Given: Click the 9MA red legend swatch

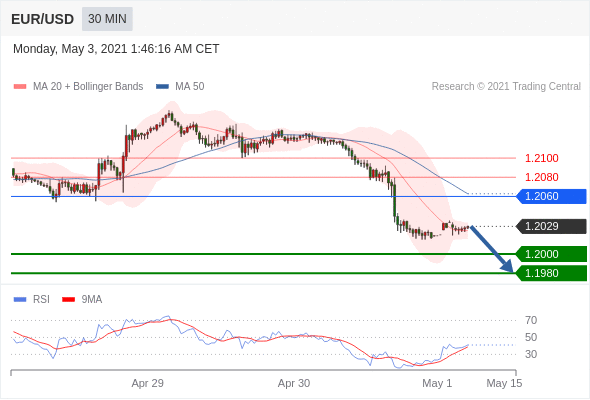Looking at the screenshot, I should [x=68, y=300].
